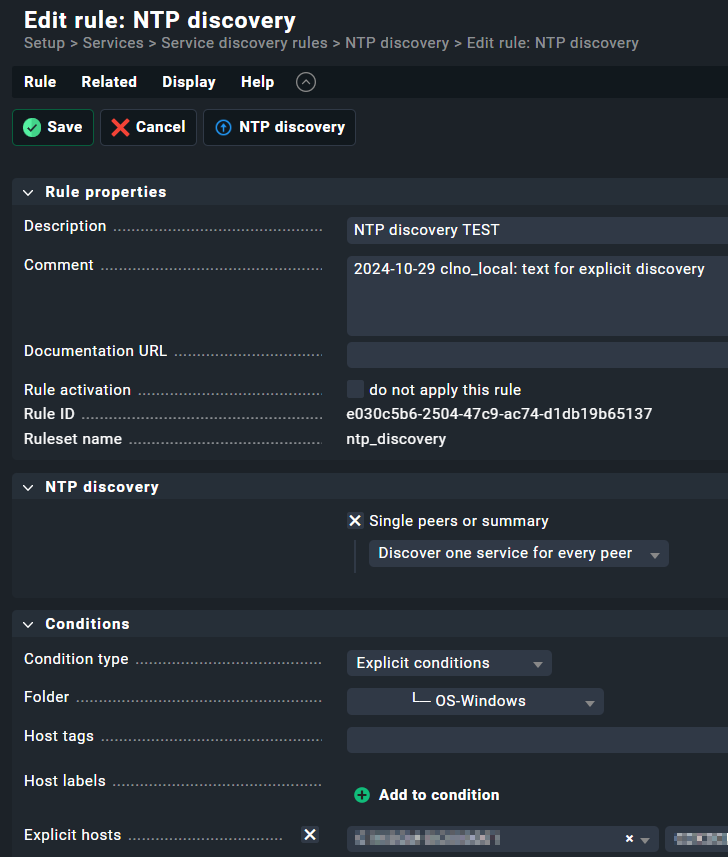728x857 pixels.
Task: Open the Related menu
Action: [109, 82]
